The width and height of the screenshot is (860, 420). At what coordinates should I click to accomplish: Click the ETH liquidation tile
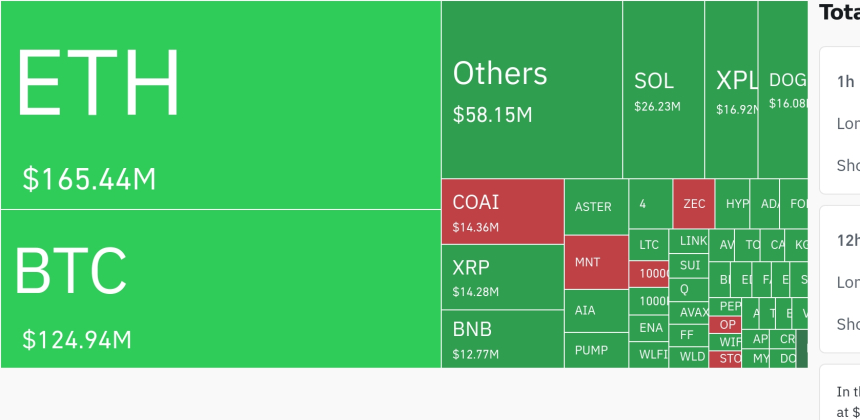220,105
